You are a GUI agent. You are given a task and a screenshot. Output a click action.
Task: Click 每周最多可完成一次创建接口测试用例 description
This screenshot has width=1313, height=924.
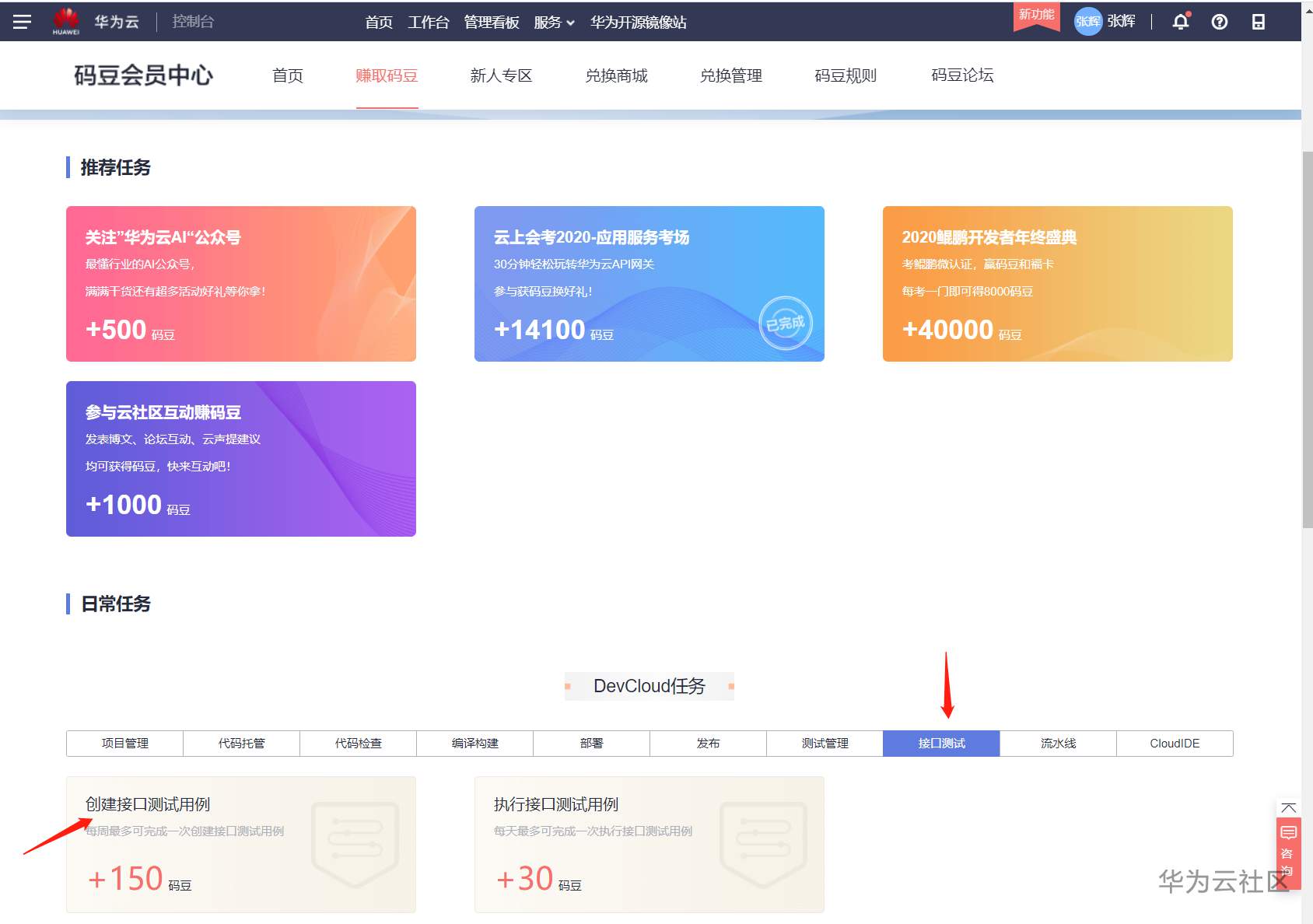185,831
